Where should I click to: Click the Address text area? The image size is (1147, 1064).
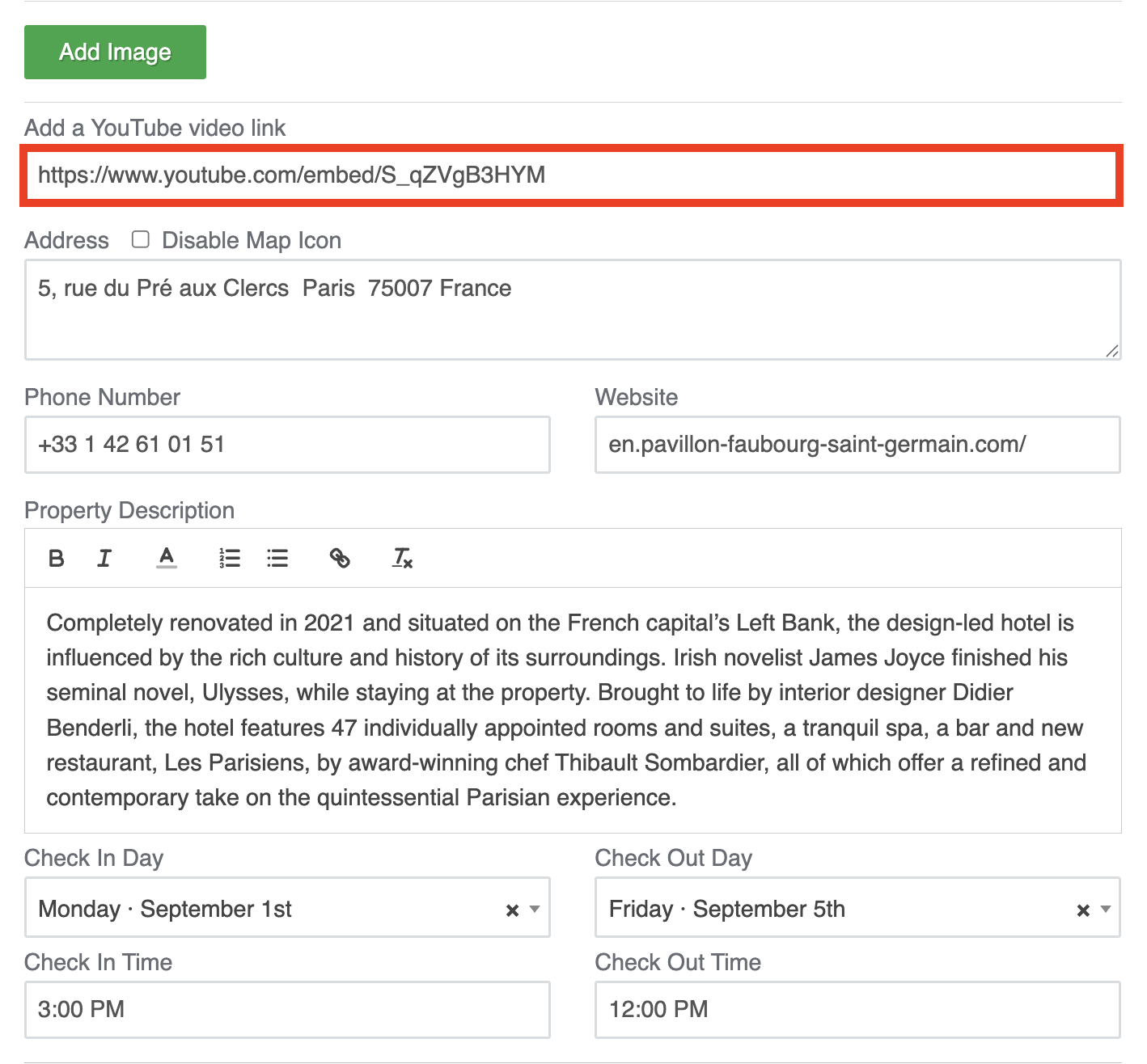[x=573, y=310]
